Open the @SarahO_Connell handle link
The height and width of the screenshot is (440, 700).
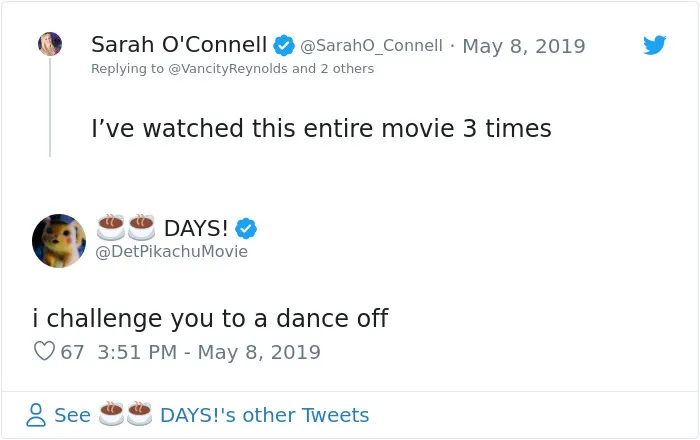click(x=371, y=46)
